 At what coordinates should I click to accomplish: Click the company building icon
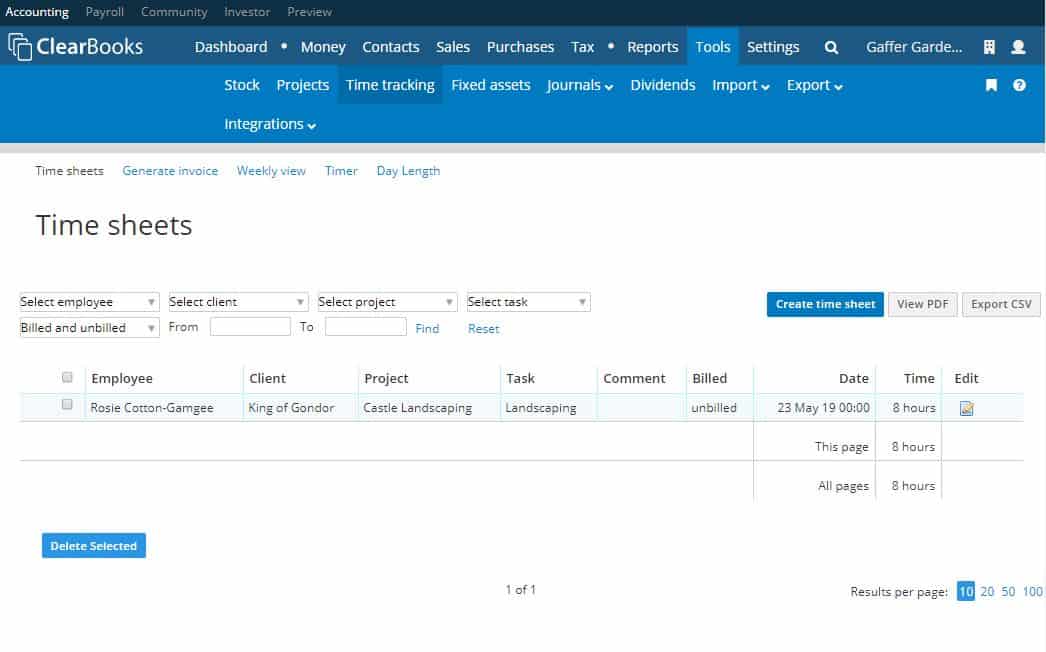989,47
